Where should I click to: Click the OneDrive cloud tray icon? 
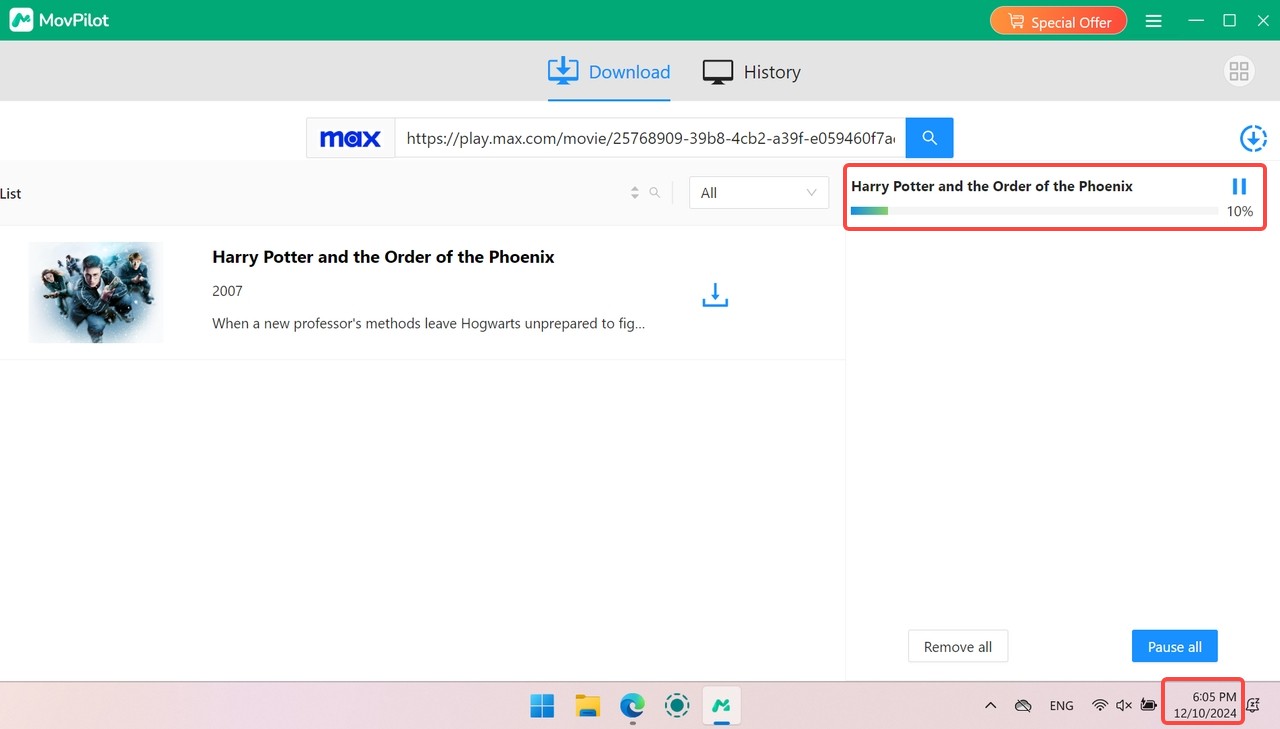click(1023, 706)
